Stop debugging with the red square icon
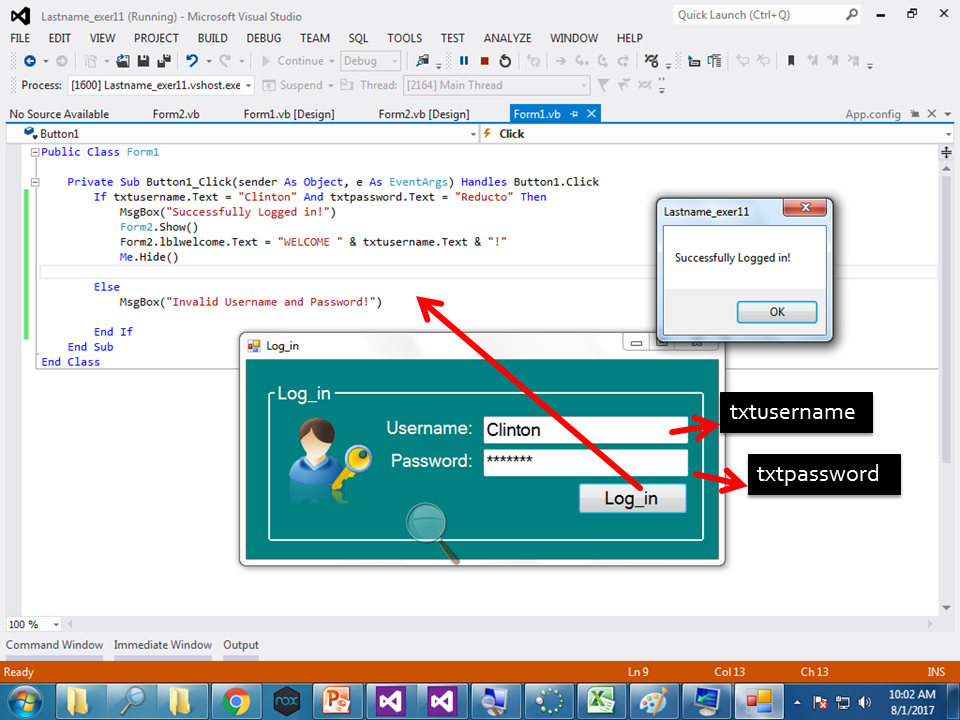Screen dimensions: 960x720 (x=485, y=61)
